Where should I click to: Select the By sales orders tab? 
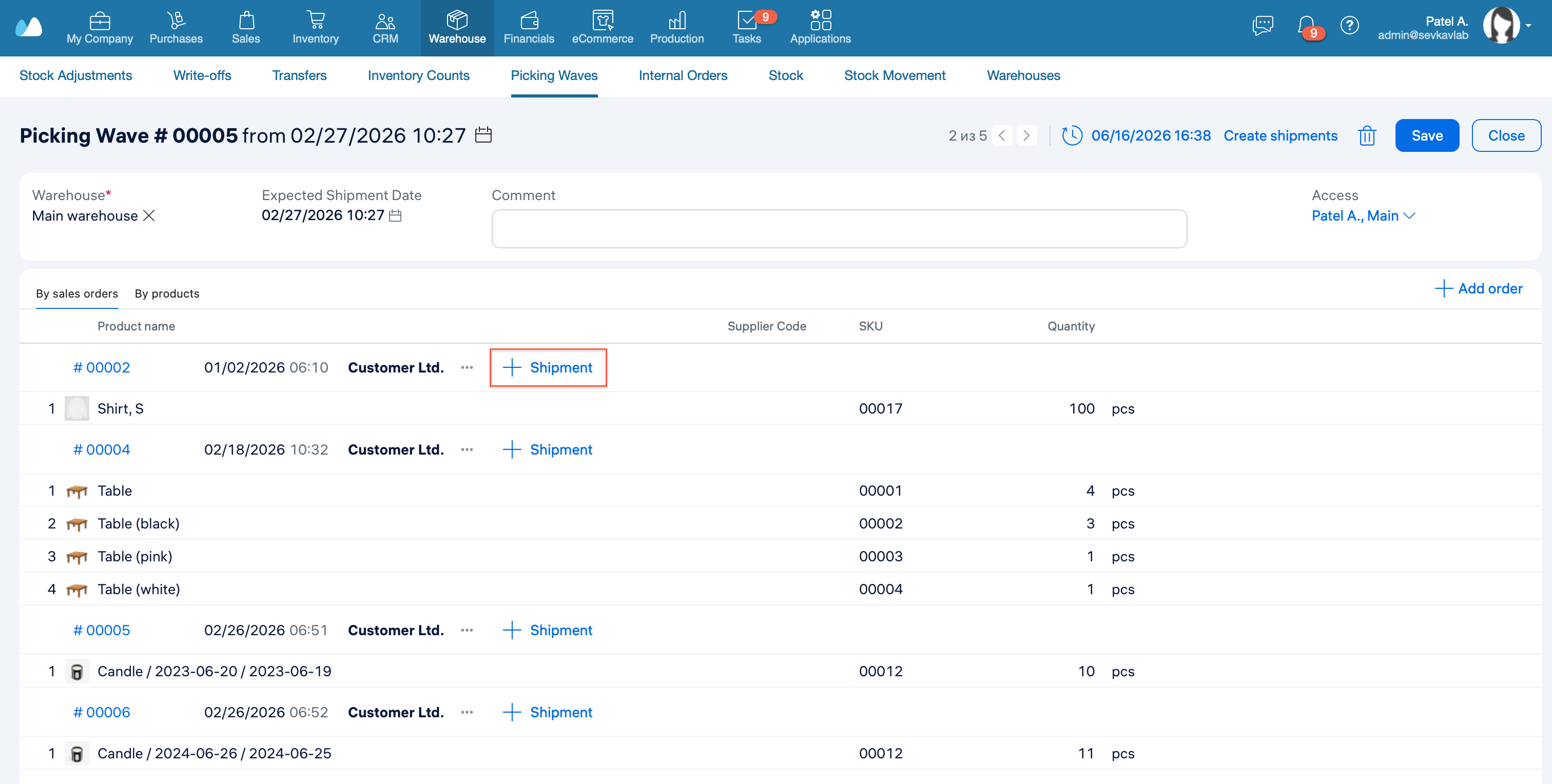[x=77, y=293]
